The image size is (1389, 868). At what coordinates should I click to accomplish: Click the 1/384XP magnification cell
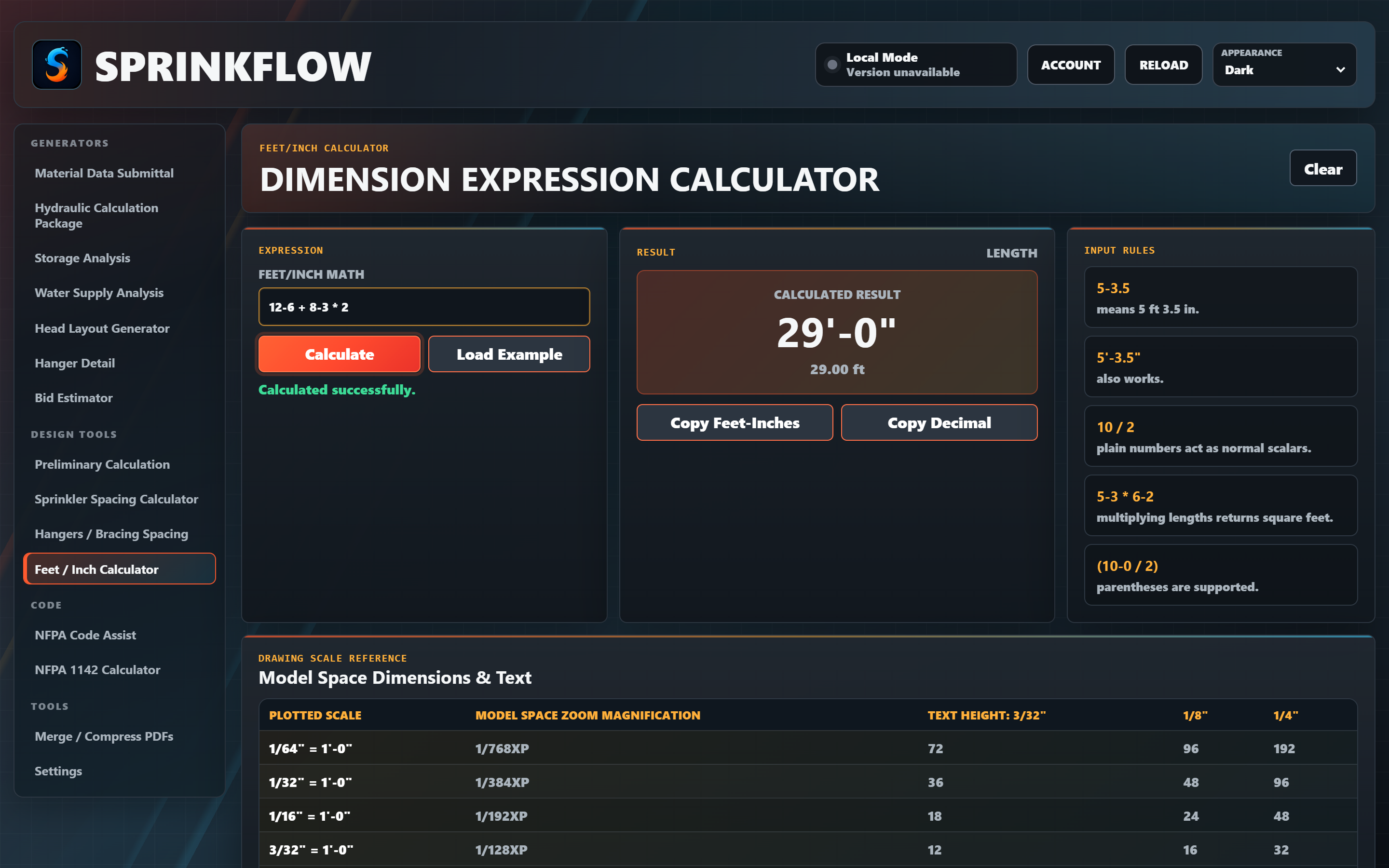[x=502, y=782]
